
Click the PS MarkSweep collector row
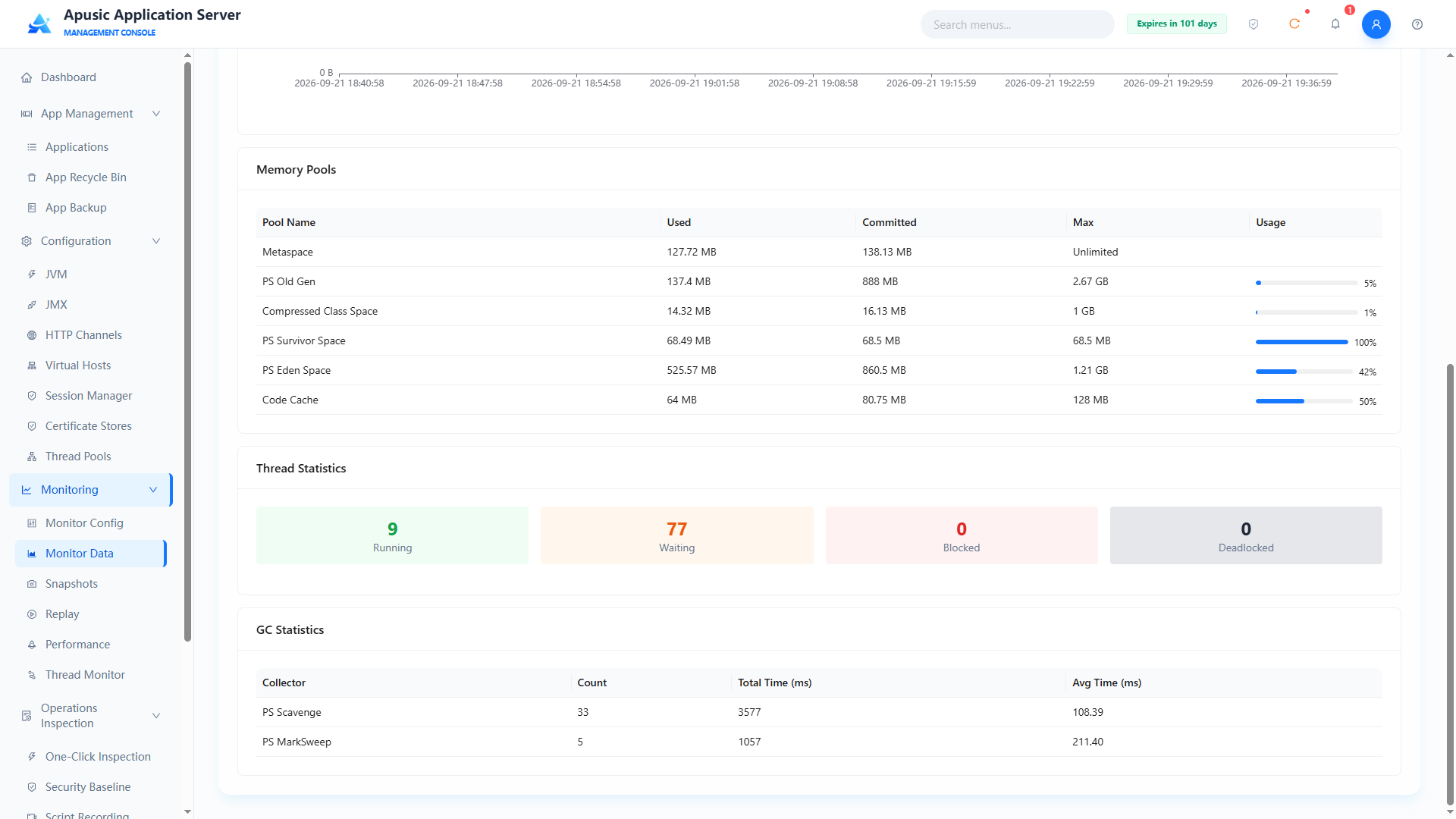[x=819, y=742]
